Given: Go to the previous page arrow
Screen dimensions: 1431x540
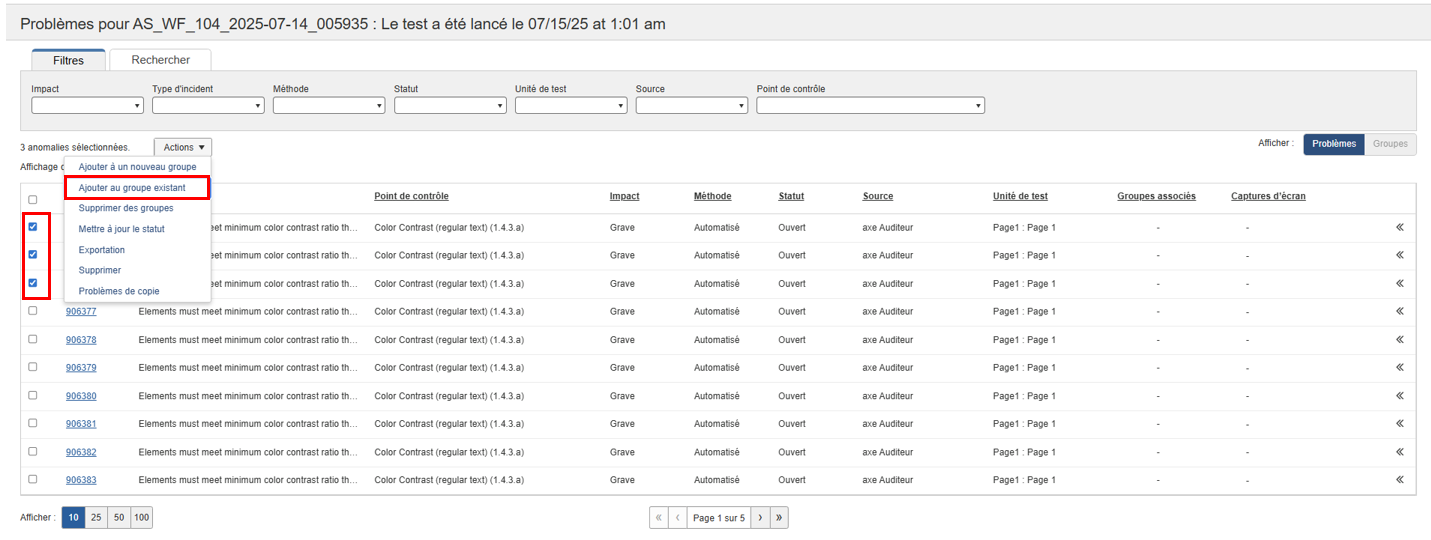Looking at the screenshot, I should click(677, 518).
